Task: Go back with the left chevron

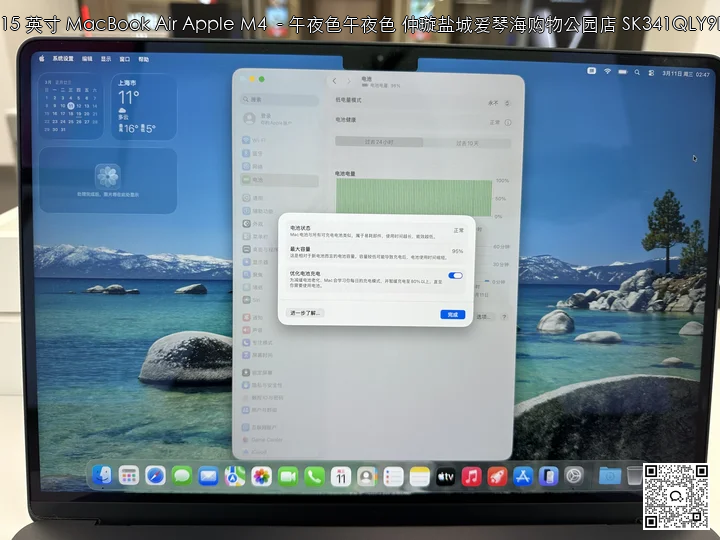Action: [x=335, y=81]
